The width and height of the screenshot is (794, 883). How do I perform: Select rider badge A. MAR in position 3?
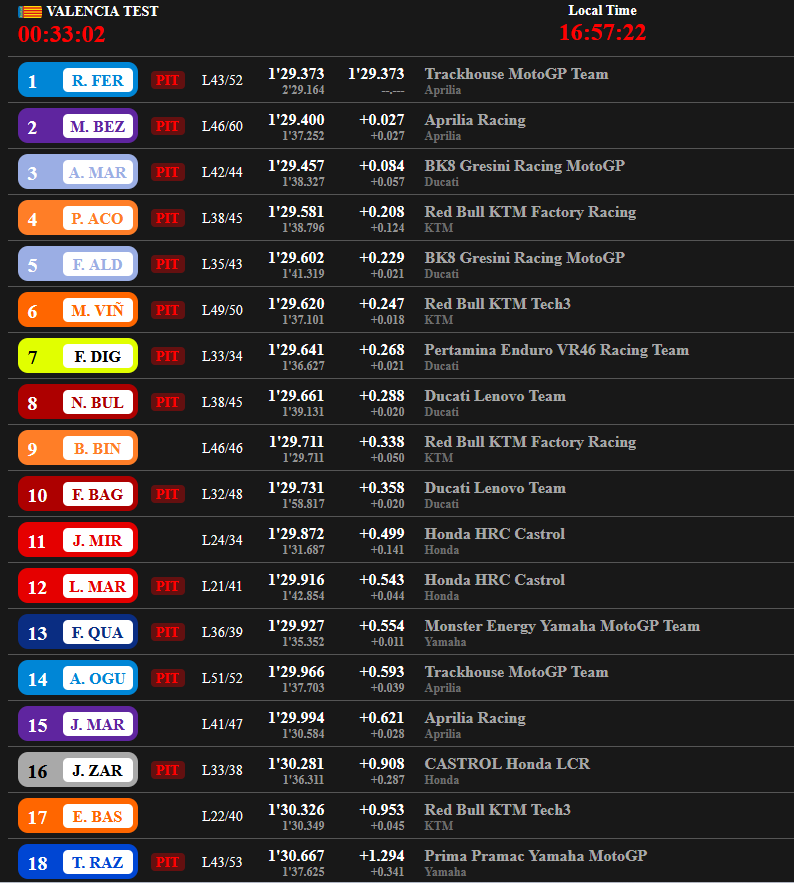[x=78, y=172]
